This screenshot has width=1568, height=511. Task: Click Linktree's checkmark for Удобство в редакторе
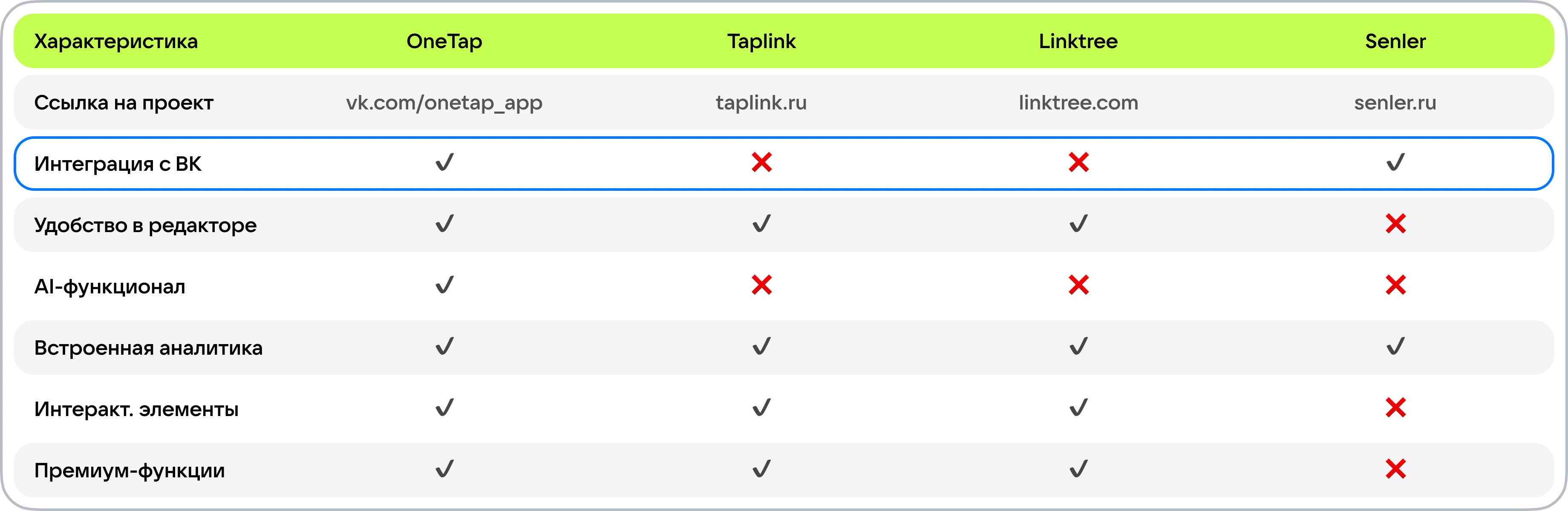click(1078, 224)
